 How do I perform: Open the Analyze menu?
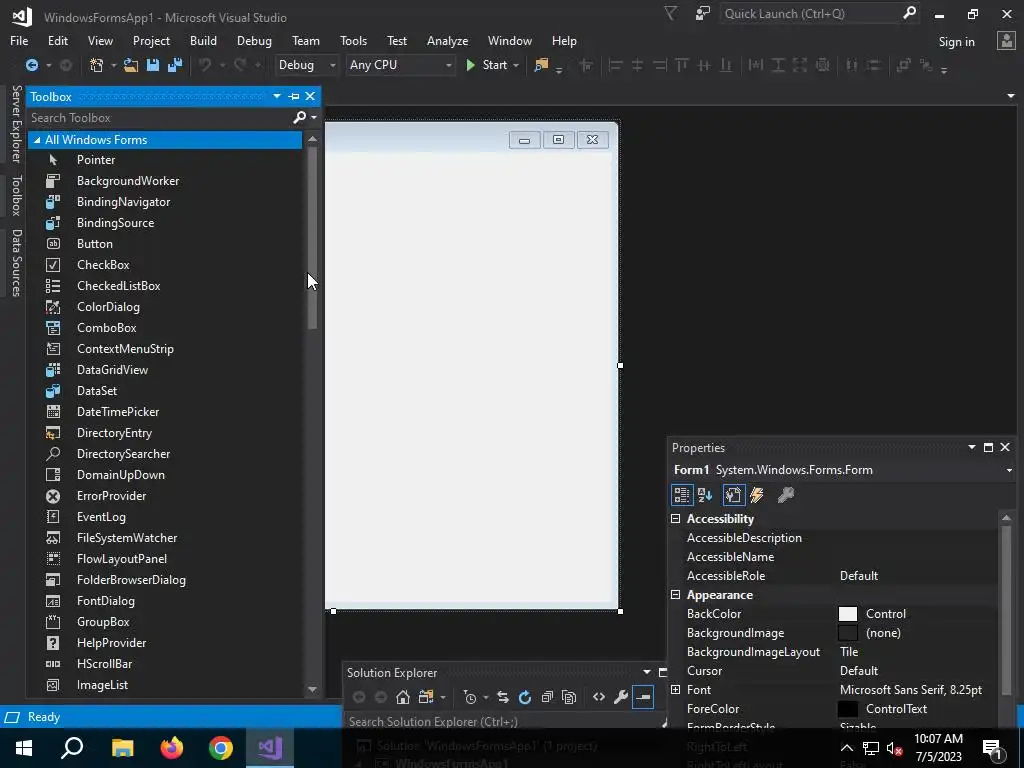447,40
